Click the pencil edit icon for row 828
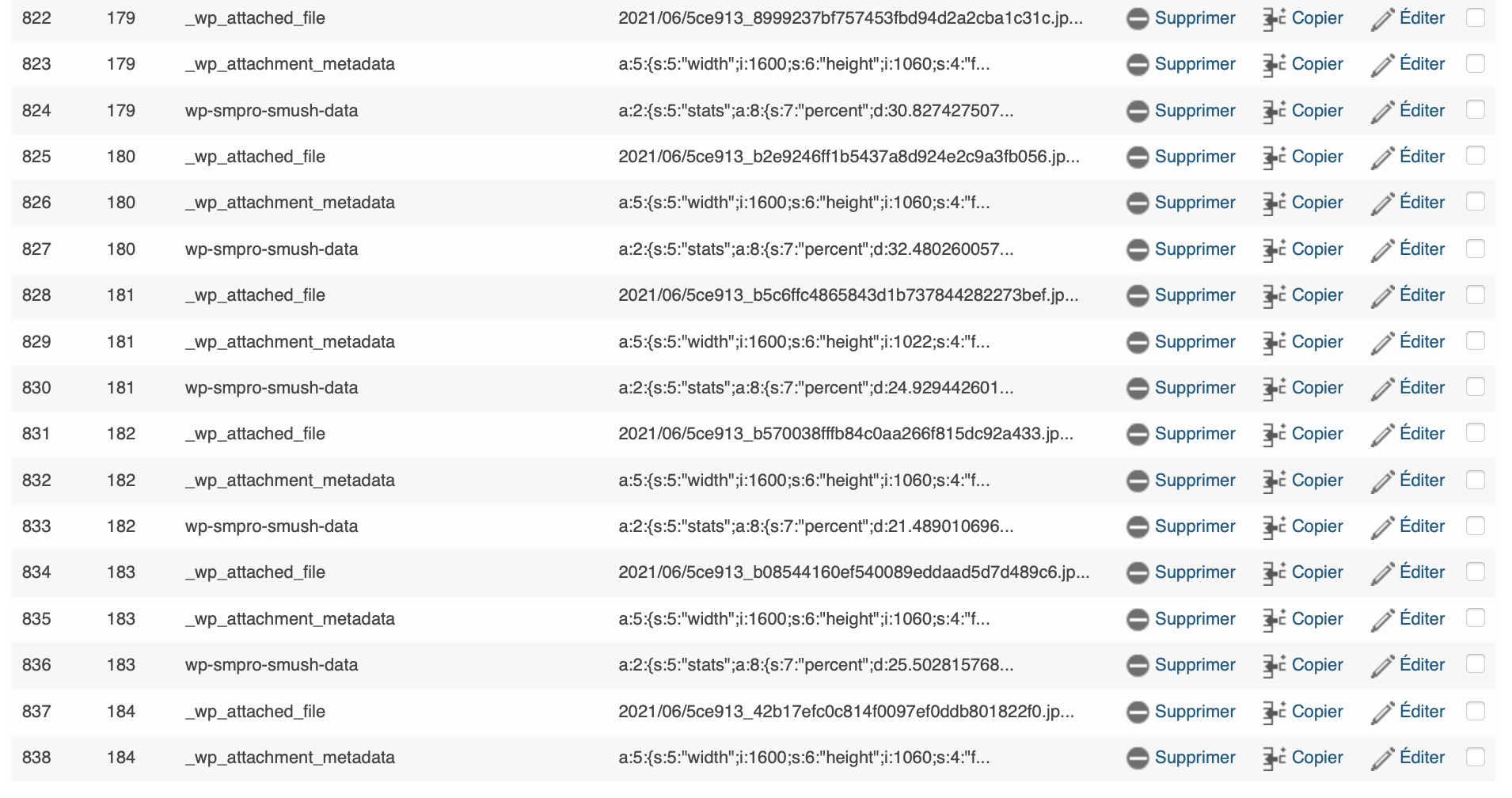The width and height of the screenshot is (1512, 798). point(1382,296)
